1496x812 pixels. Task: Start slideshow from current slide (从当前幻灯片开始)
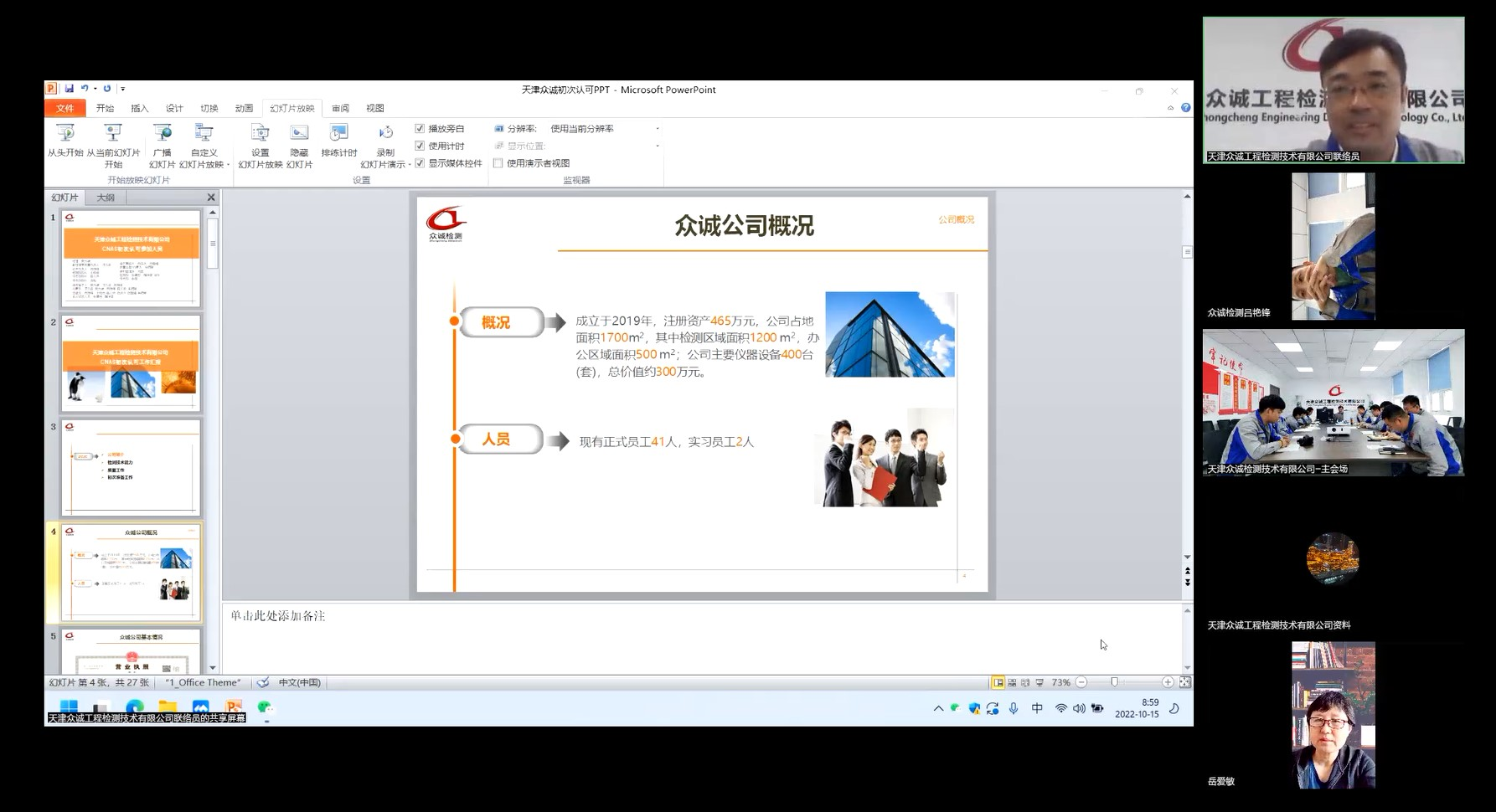(113, 145)
